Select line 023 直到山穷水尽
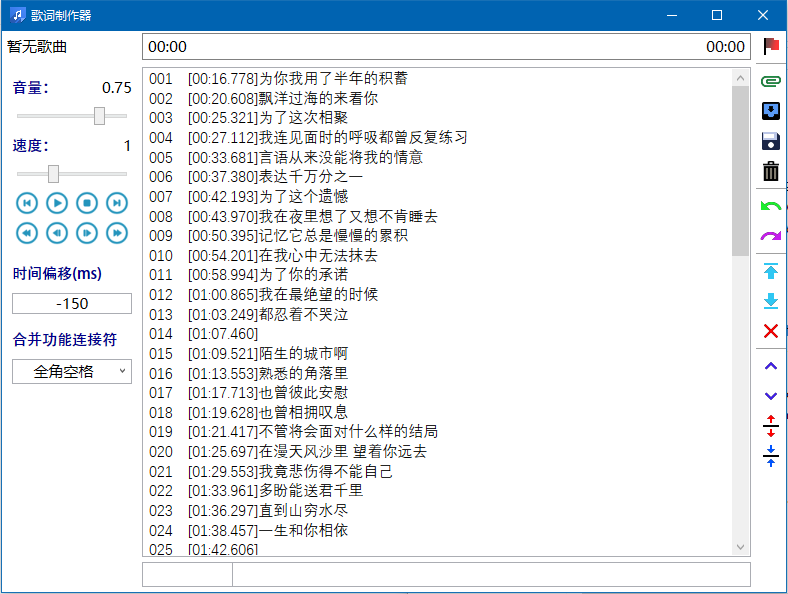This screenshot has height=594, width=788. [x=437, y=511]
